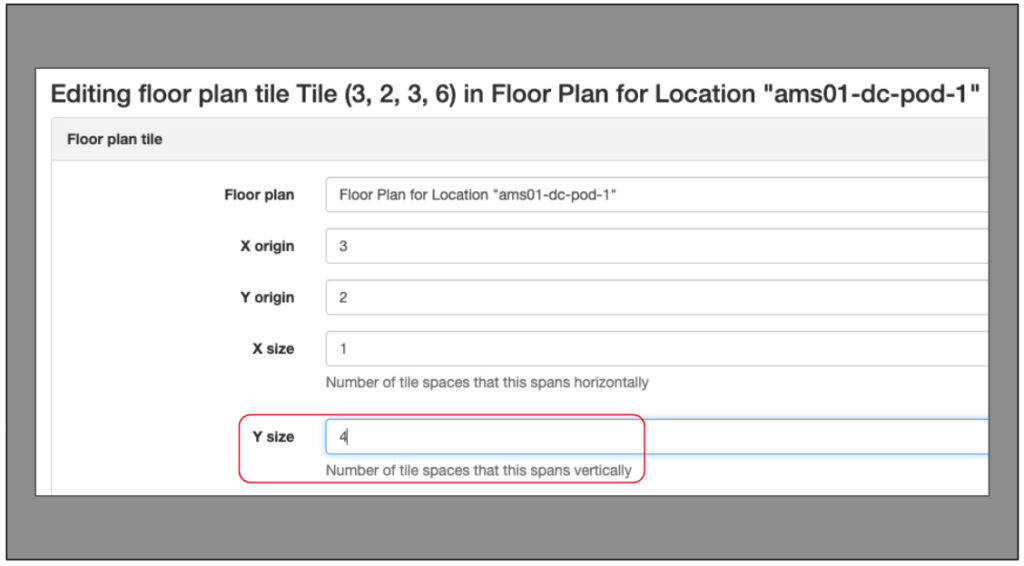Click the 'X size' label

click(x=273, y=349)
